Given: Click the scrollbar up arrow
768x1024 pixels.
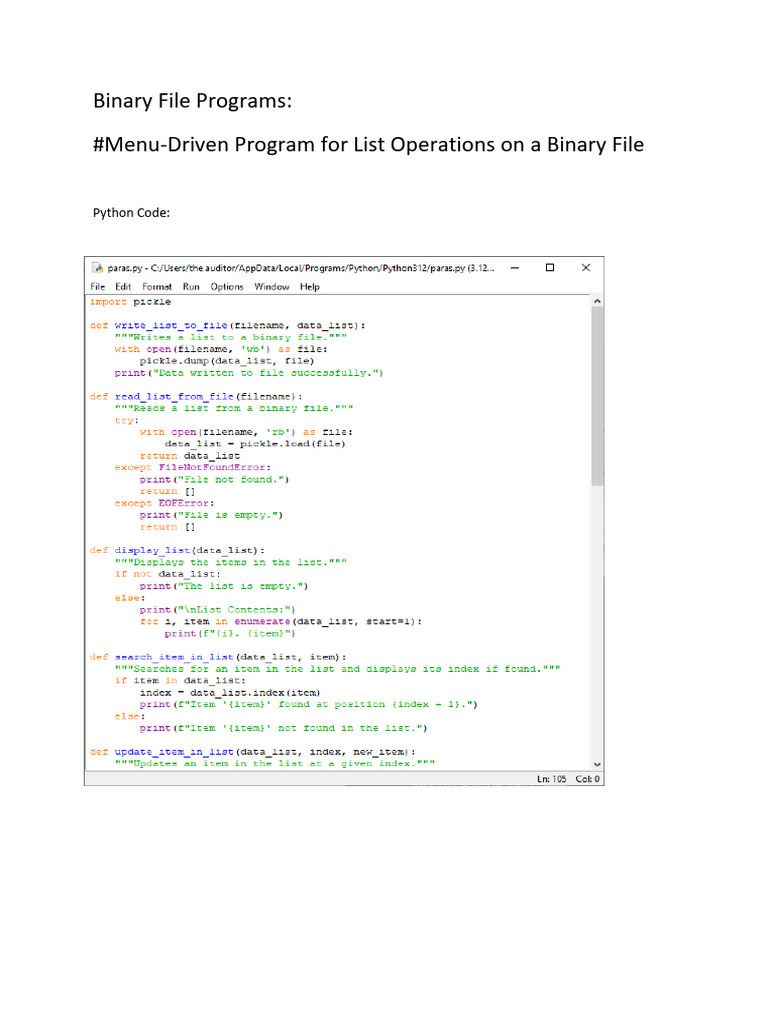Looking at the screenshot, I should (x=597, y=300).
